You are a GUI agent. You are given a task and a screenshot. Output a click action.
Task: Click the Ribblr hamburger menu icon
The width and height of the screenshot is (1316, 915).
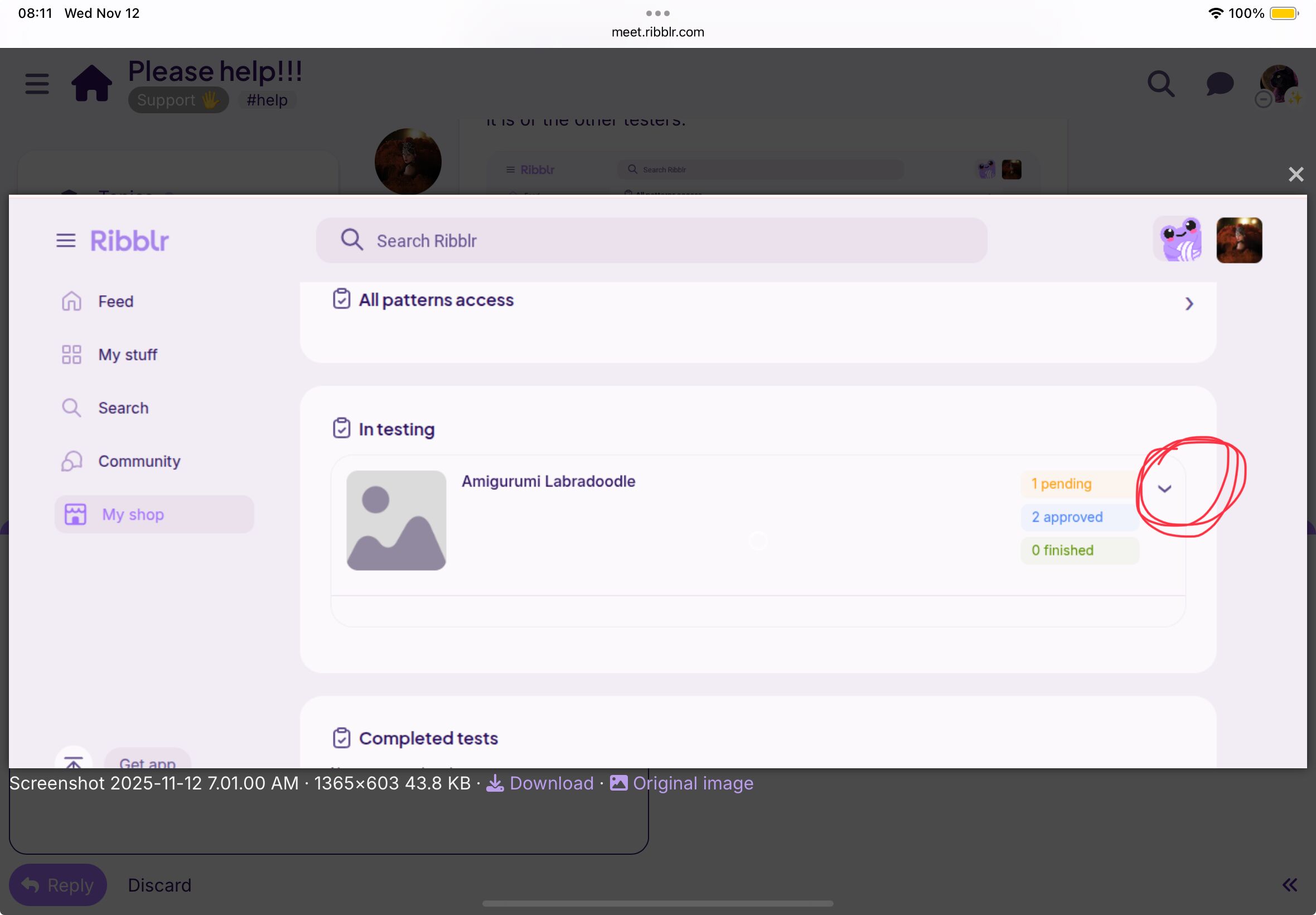(66, 241)
